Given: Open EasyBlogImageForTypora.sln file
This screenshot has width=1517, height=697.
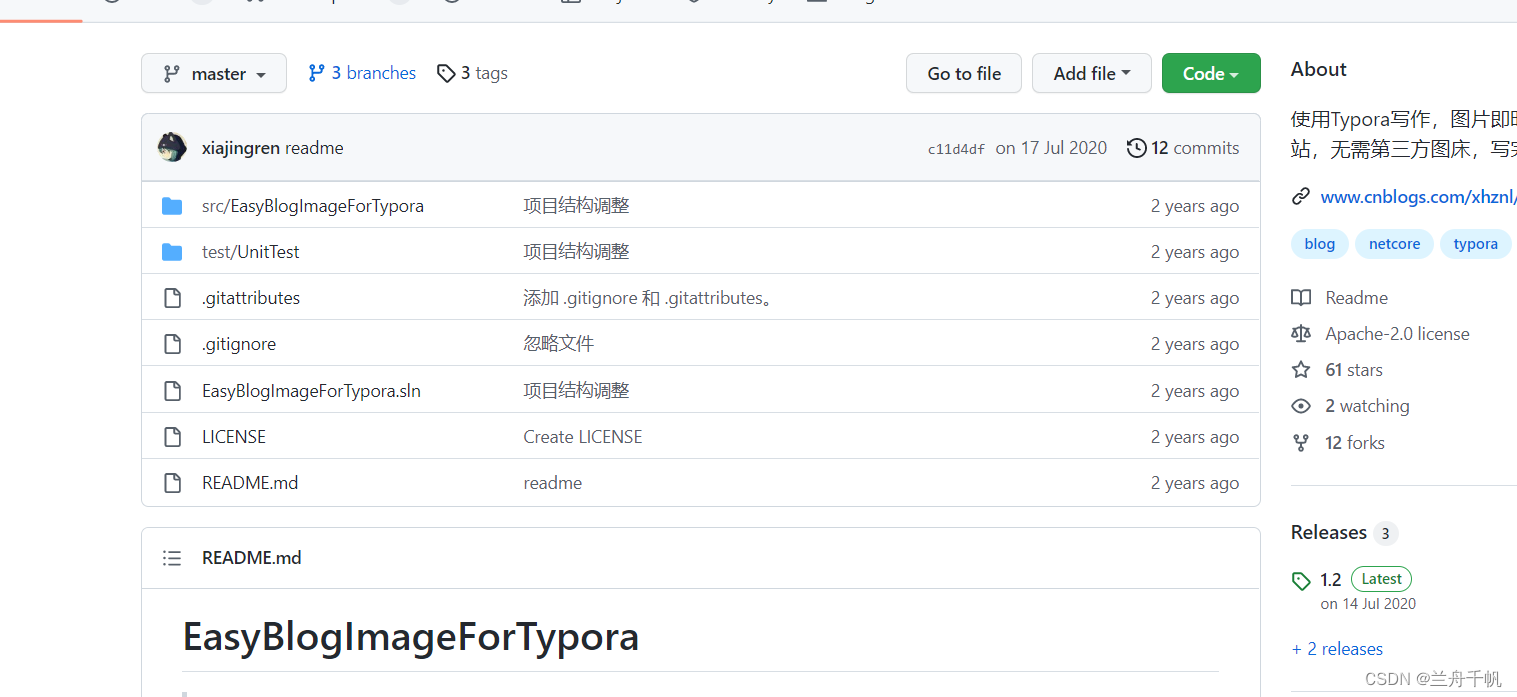Looking at the screenshot, I should pyautogui.click(x=311, y=391).
